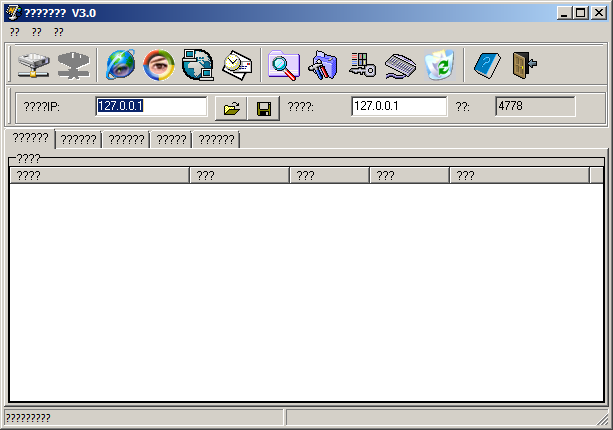The height and width of the screenshot is (430, 613).
Task: Click the blue help book icon
Action: (486, 65)
